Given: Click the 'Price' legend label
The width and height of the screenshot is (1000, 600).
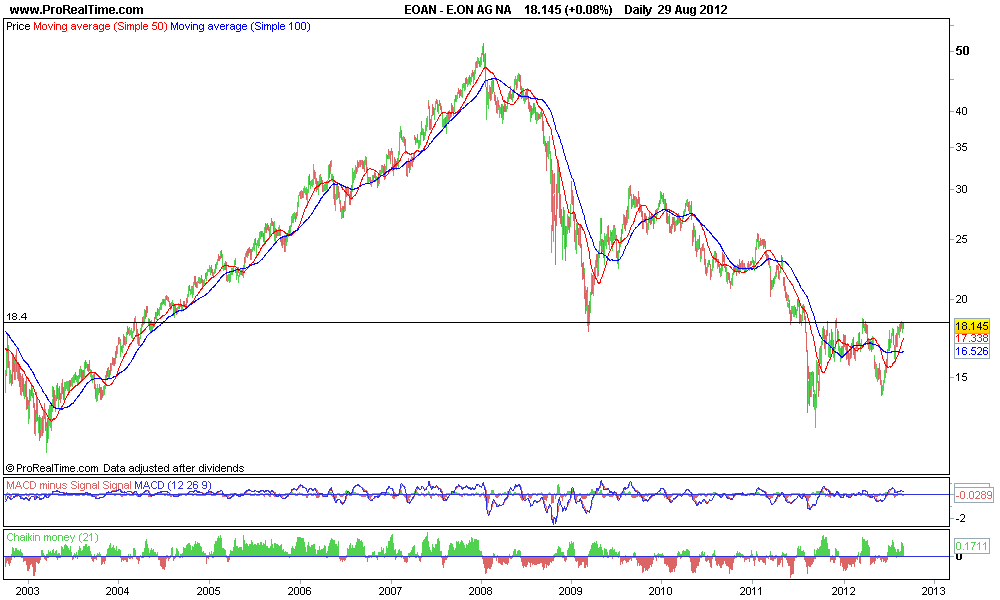Looking at the screenshot, I should (18, 26).
